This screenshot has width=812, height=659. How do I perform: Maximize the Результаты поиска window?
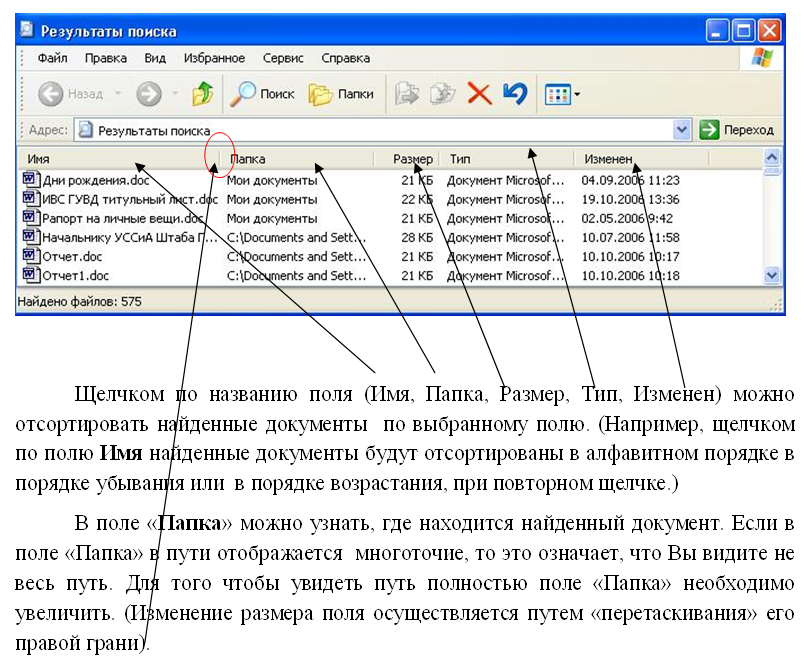pos(744,31)
